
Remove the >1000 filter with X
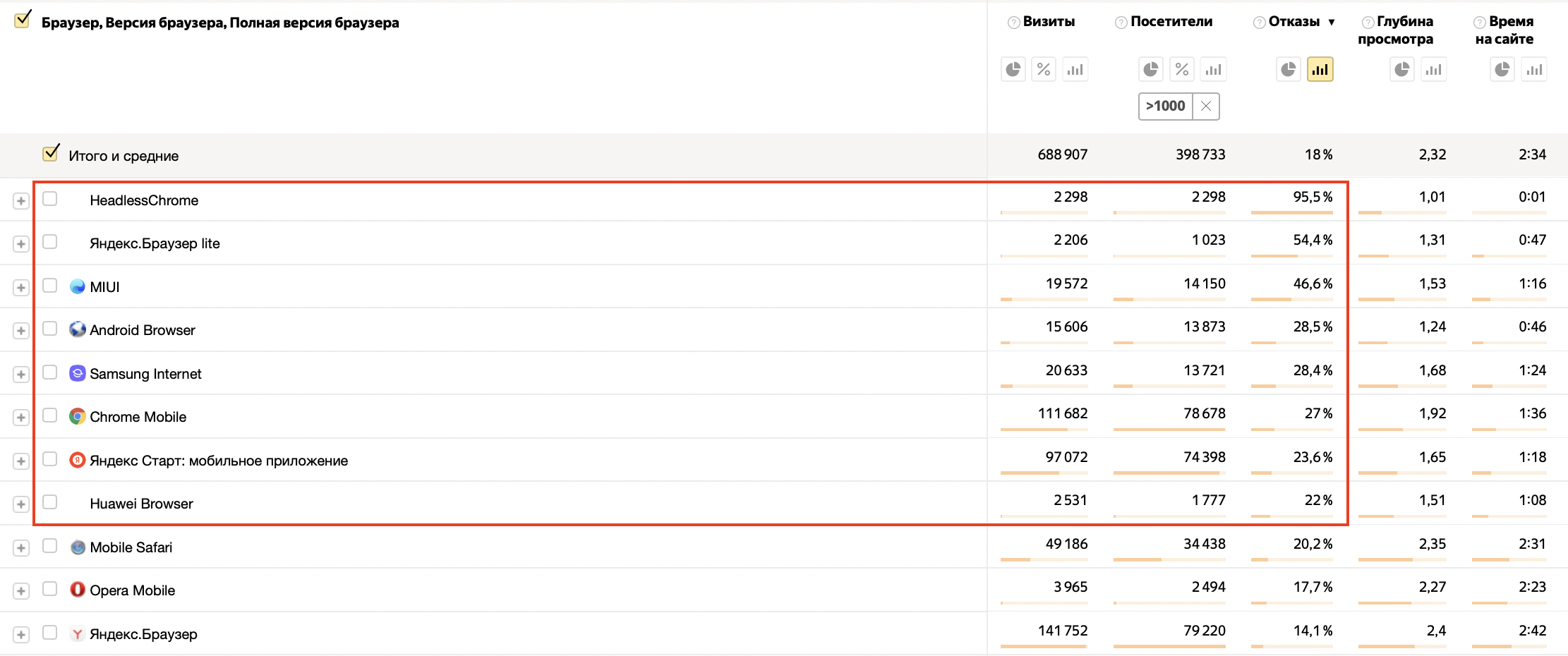coord(1206,106)
